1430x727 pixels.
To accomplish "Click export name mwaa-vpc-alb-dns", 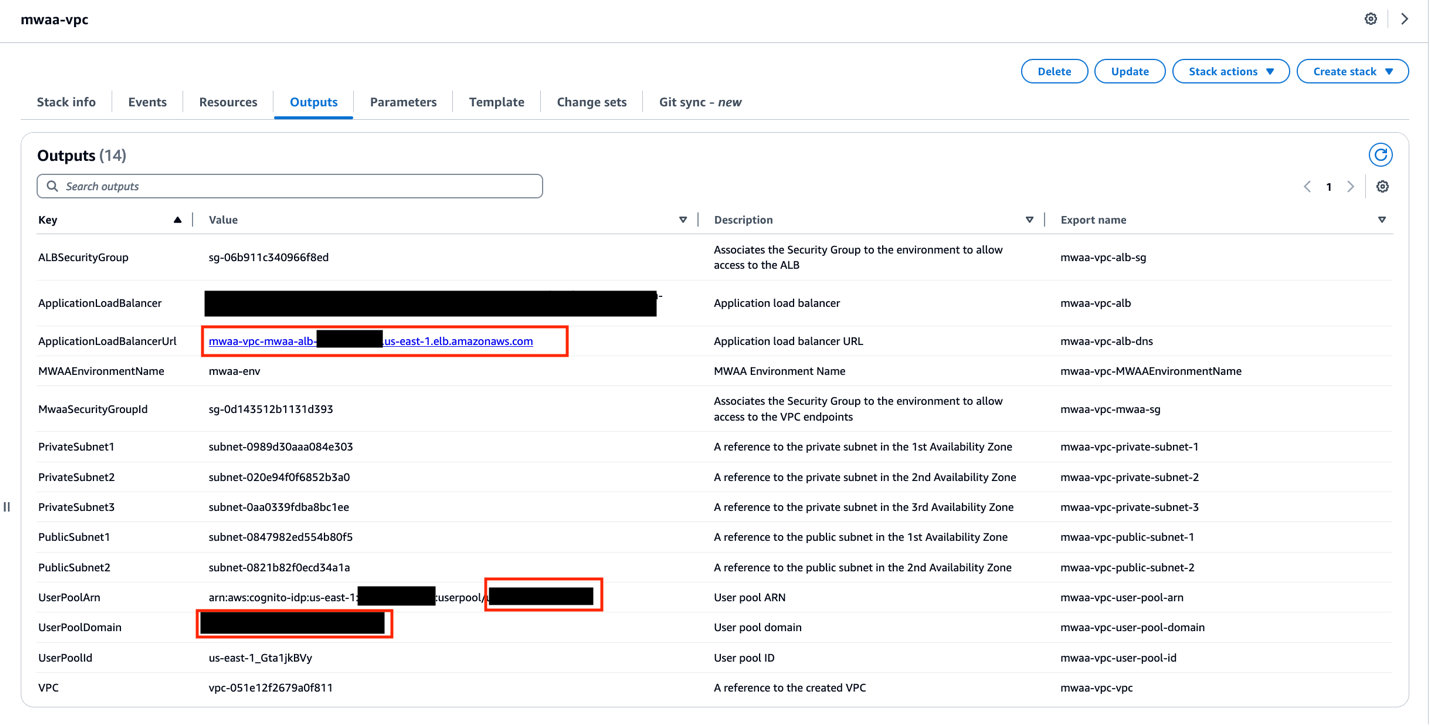I will [1106, 342].
